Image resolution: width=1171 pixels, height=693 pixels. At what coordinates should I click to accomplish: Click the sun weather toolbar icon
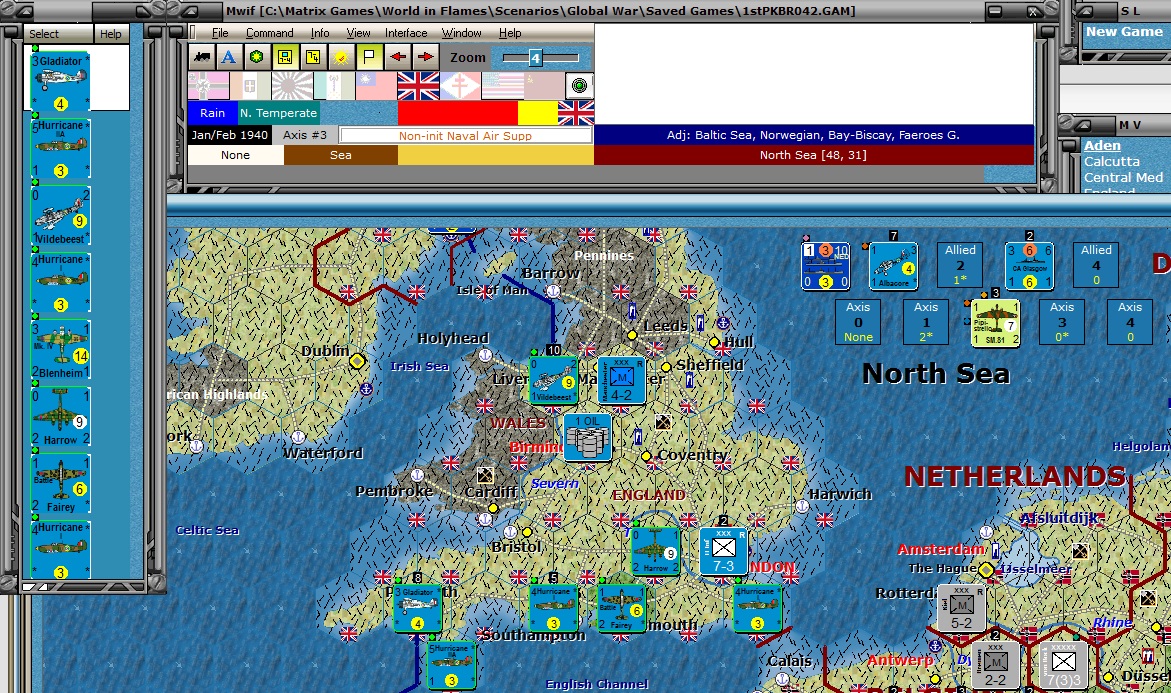tap(341, 57)
